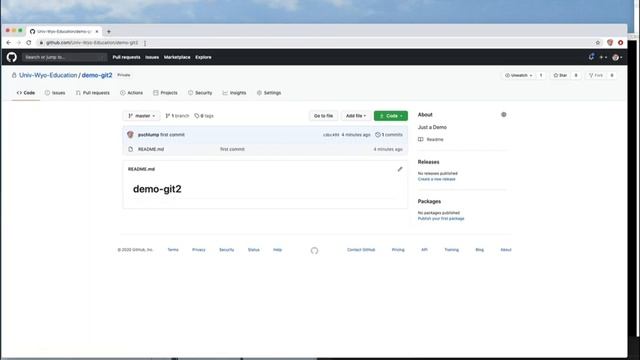View the 0 tags link
This screenshot has height=360, width=640.
204,116
